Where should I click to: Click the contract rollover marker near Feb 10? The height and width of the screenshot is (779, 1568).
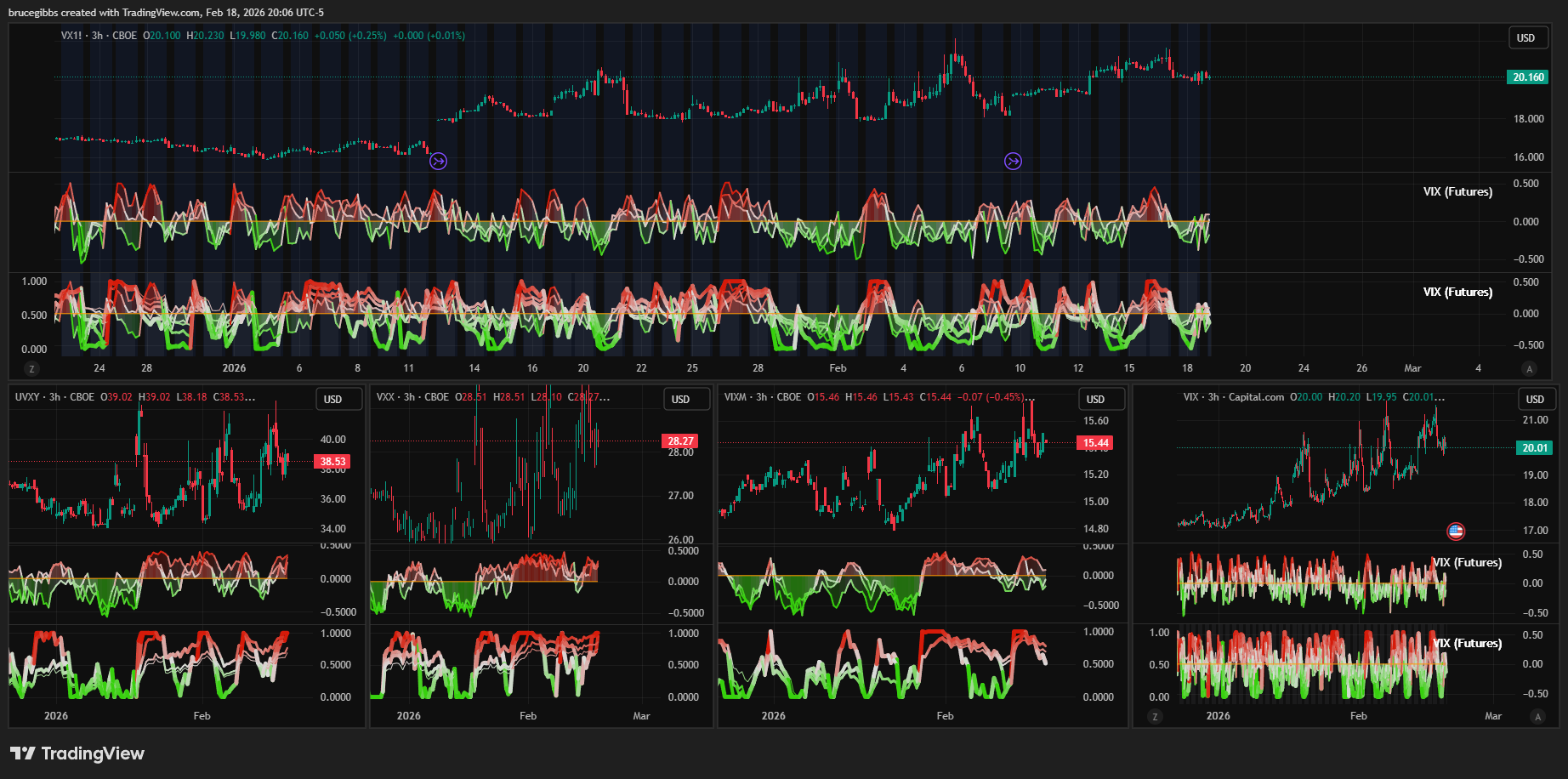pyautogui.click(x=1013, y=161)
